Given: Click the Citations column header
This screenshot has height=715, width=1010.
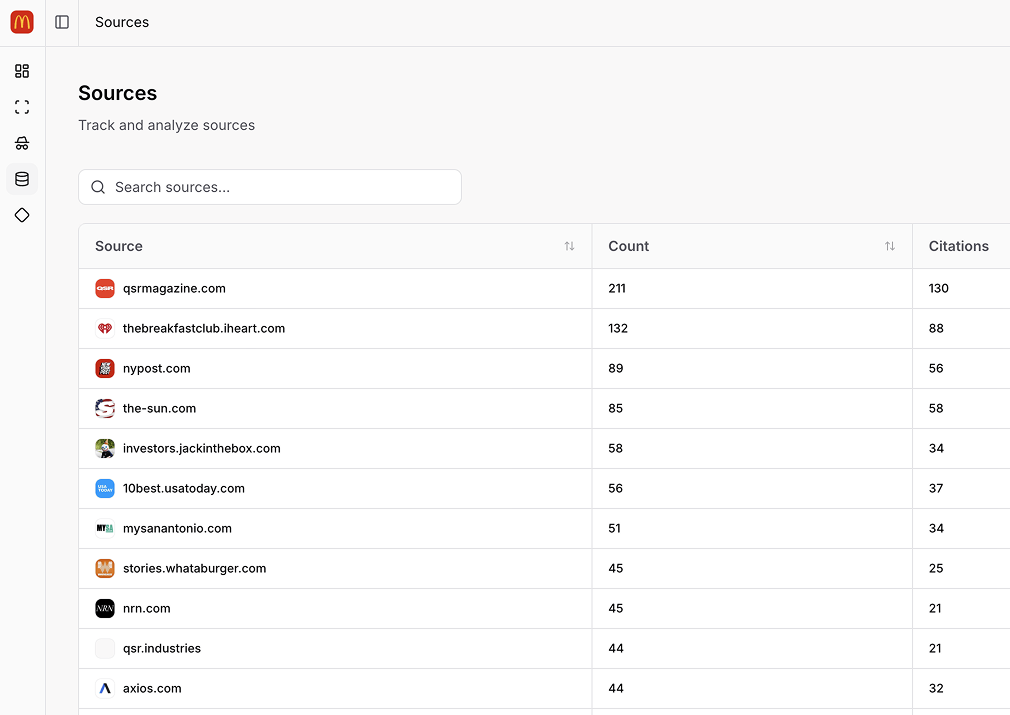Looking at the screenshot, I should coord(958,246).
